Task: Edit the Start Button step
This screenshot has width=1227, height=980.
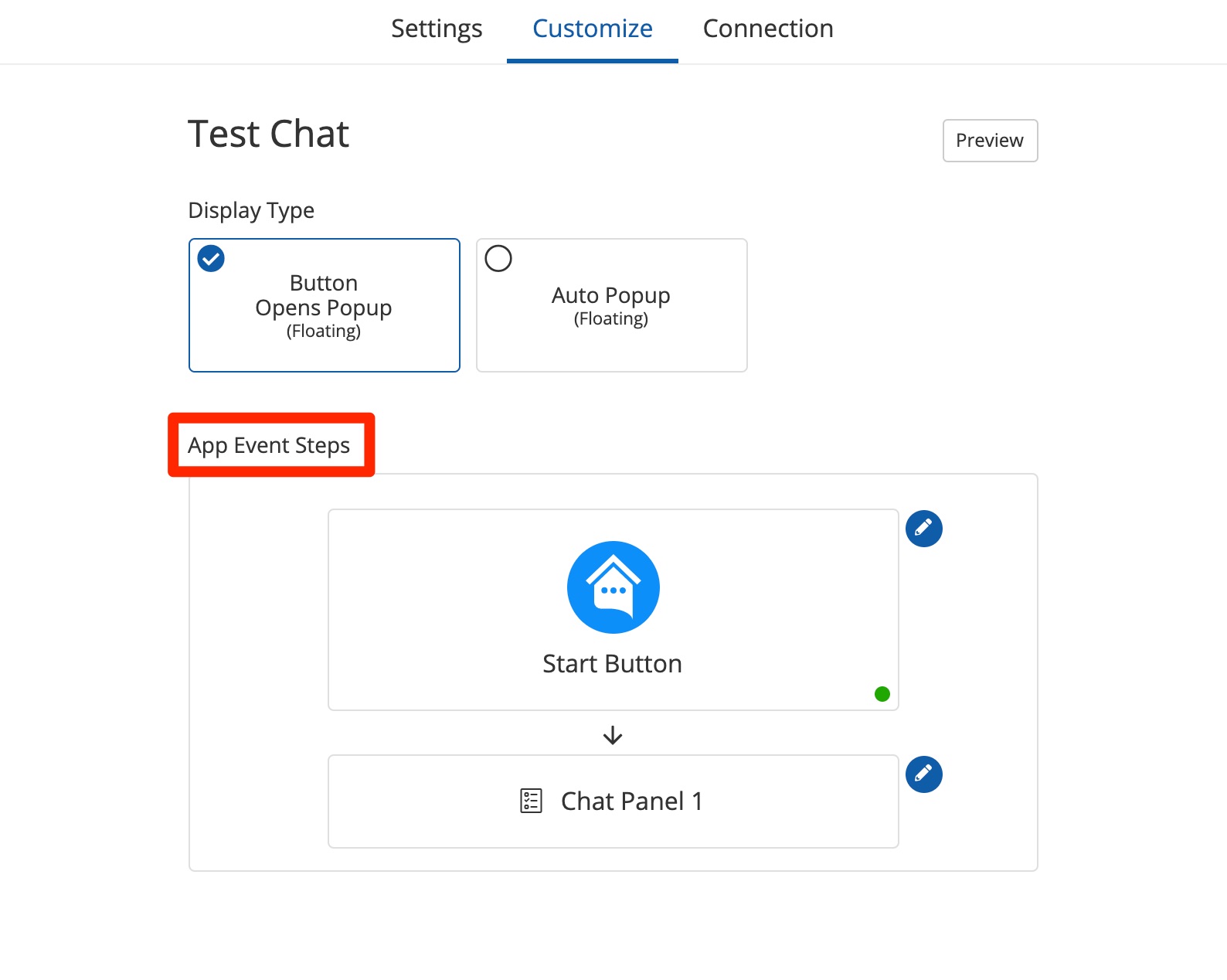Action: 923,529
